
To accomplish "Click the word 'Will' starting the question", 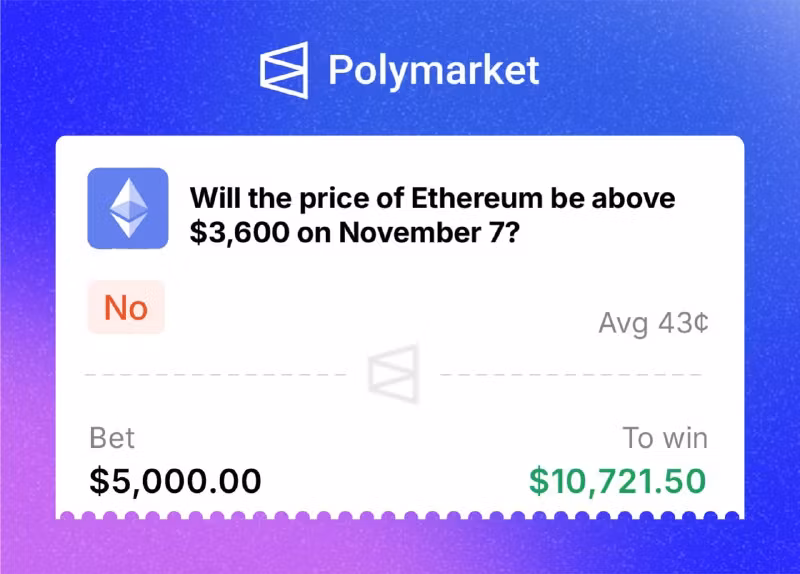I will pos(216,197).
